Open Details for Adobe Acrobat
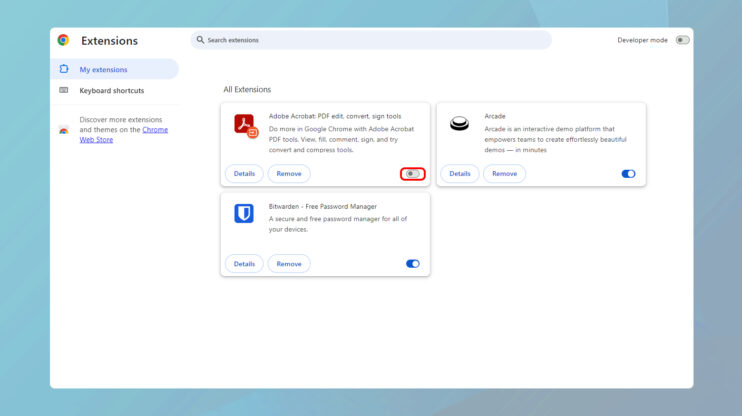 click(244, 174)
